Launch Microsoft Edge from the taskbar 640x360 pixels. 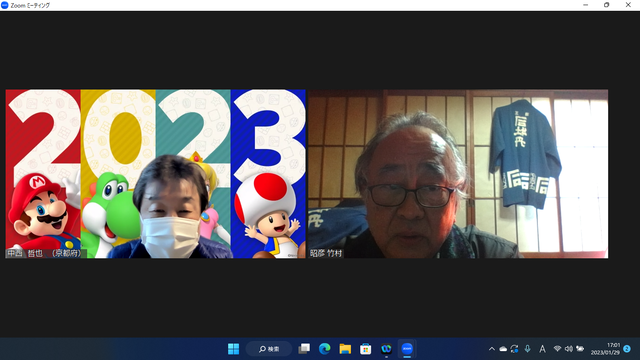[324, 349]
